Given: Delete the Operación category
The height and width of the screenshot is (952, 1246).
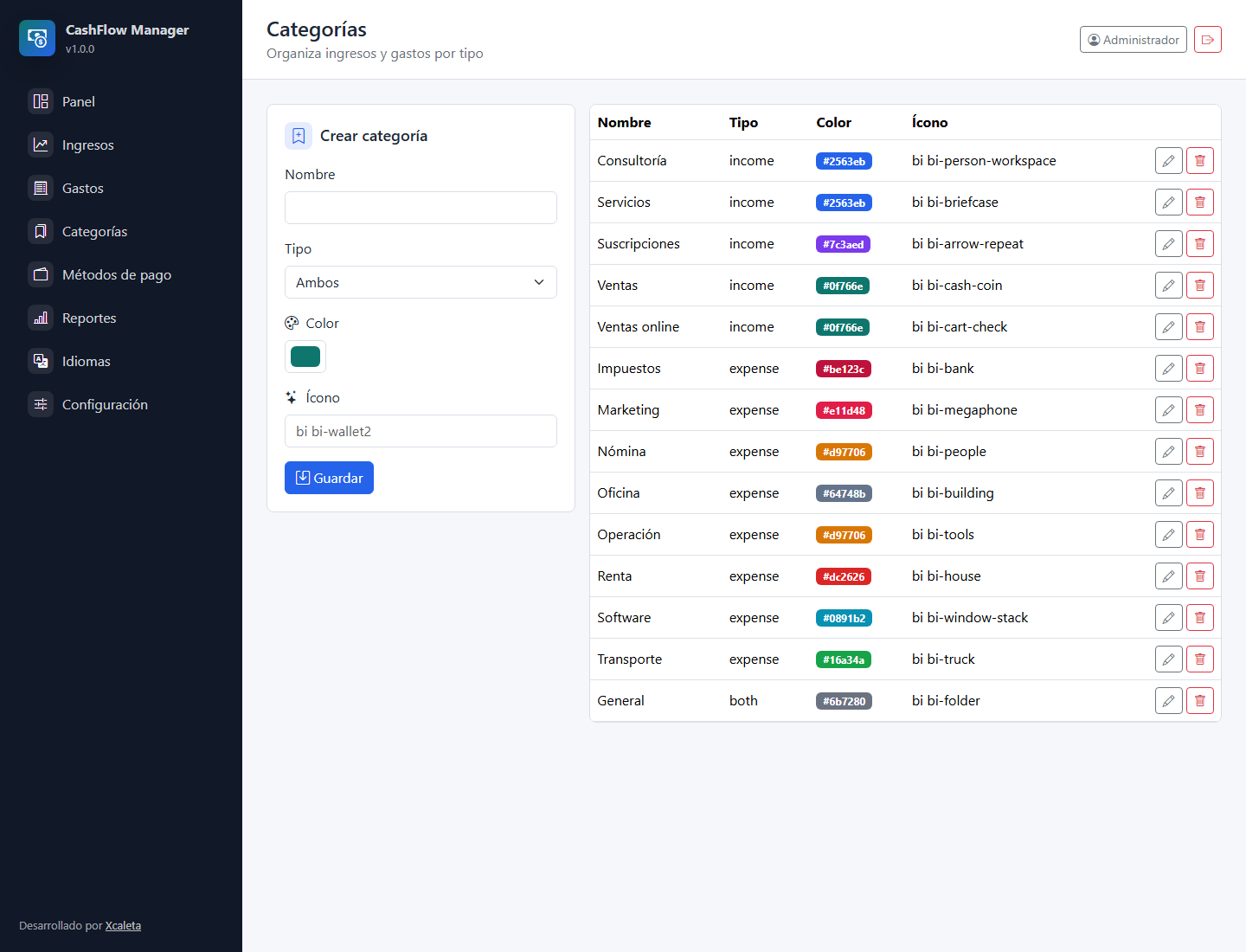Looking at the screenshot, I should coord(1199,535).
